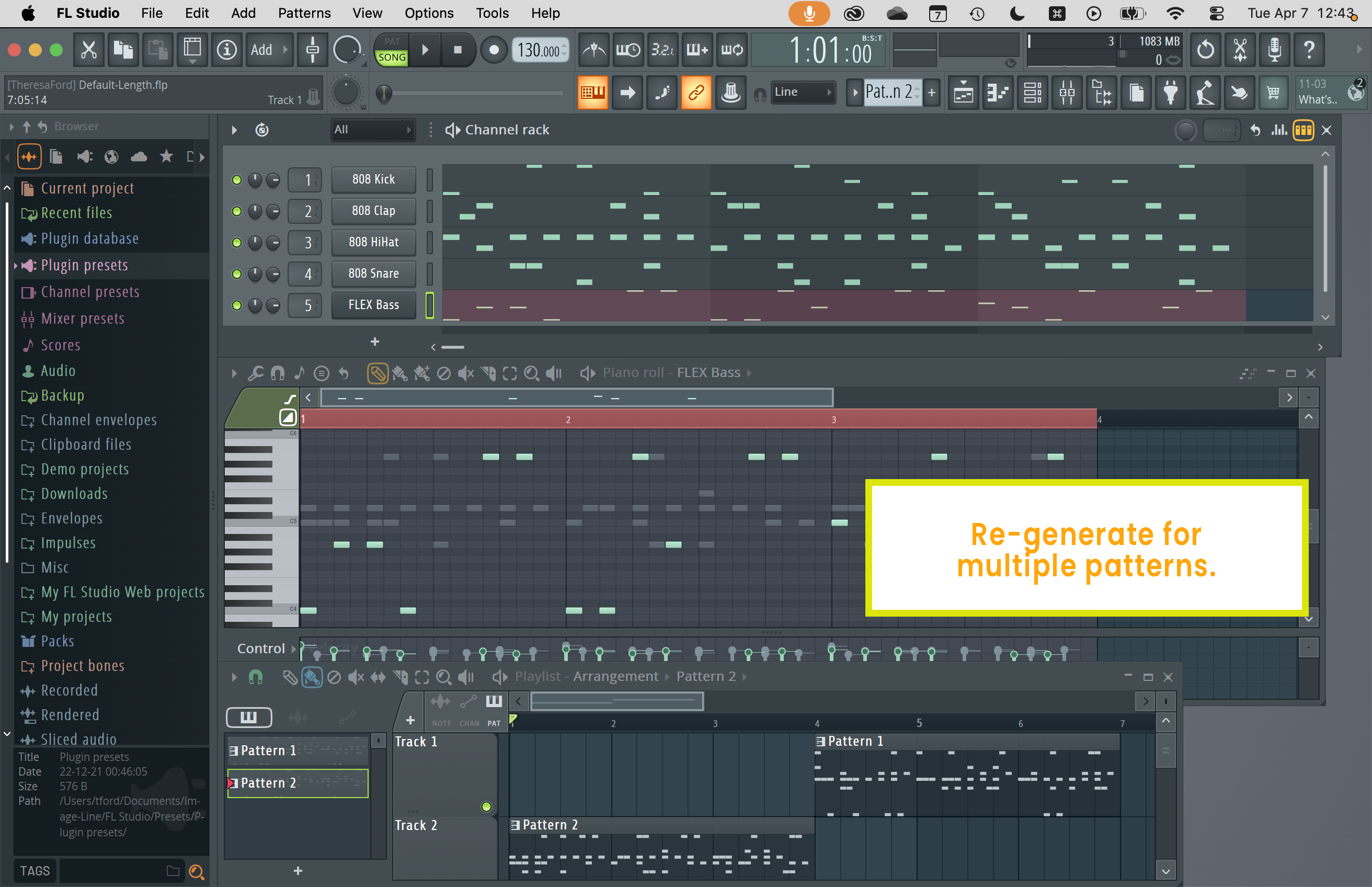Click the Channel rack step/piano view icon
Image resolution: width=1372 pixels, height=887 pixels.
(1303, 130)
